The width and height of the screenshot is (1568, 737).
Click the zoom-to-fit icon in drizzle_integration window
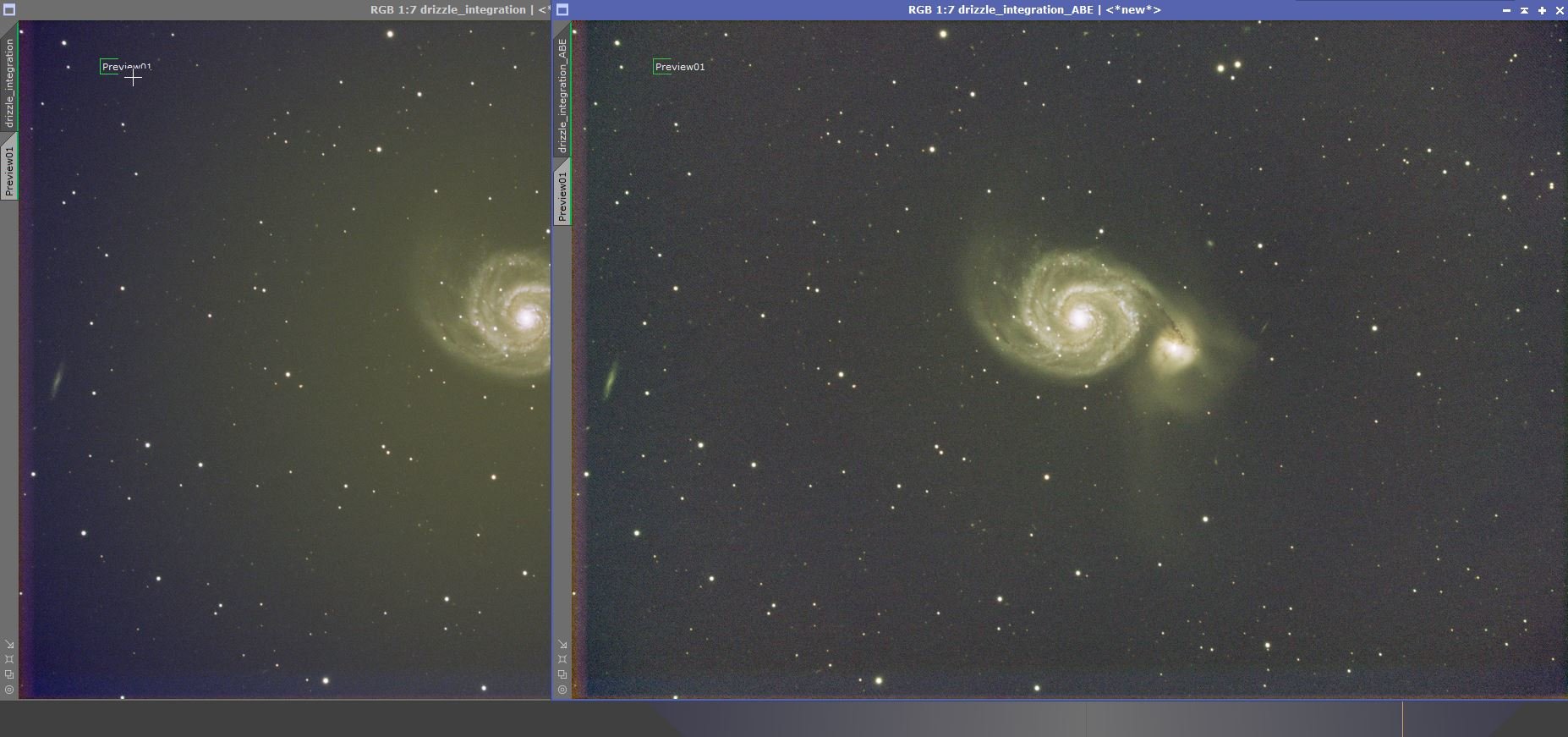[x=9, y=659]
